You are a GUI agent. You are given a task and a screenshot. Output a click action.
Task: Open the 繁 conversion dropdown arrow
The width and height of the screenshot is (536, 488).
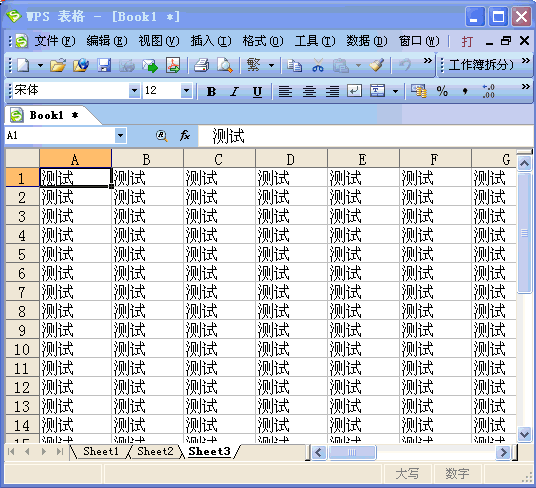coord(271,65)
